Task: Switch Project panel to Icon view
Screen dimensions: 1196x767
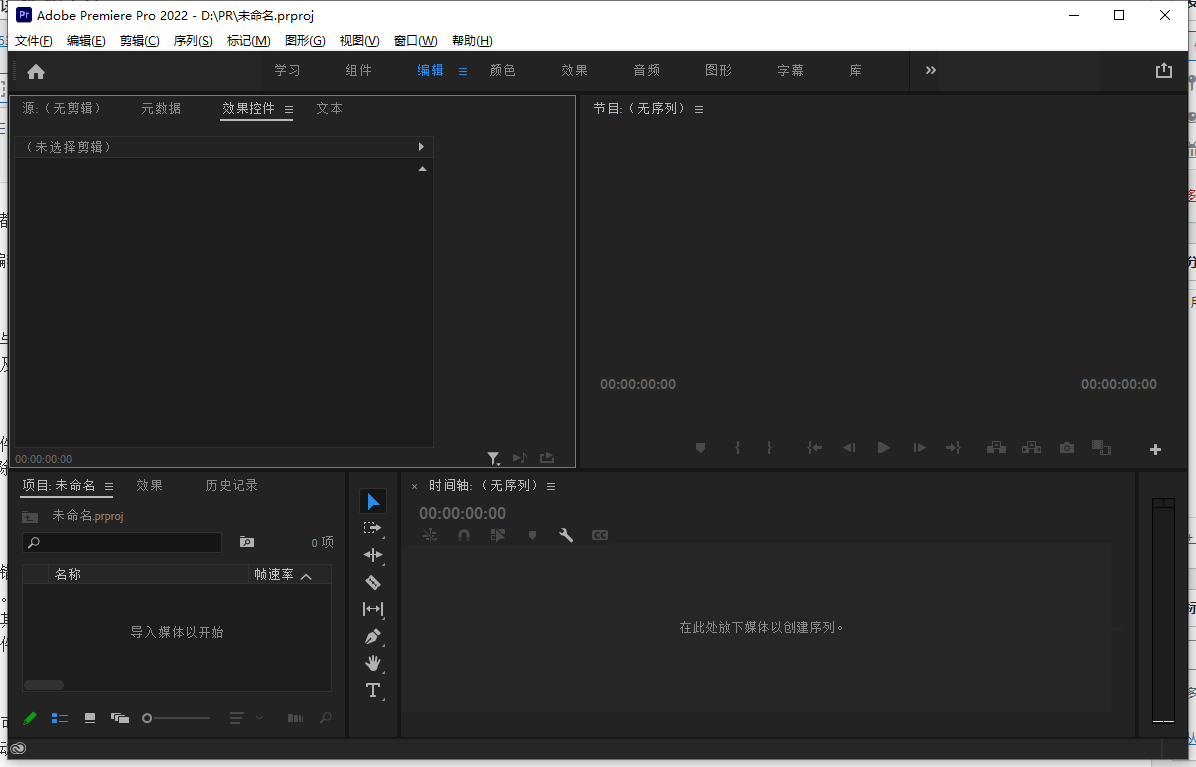Action: (90, 718)
